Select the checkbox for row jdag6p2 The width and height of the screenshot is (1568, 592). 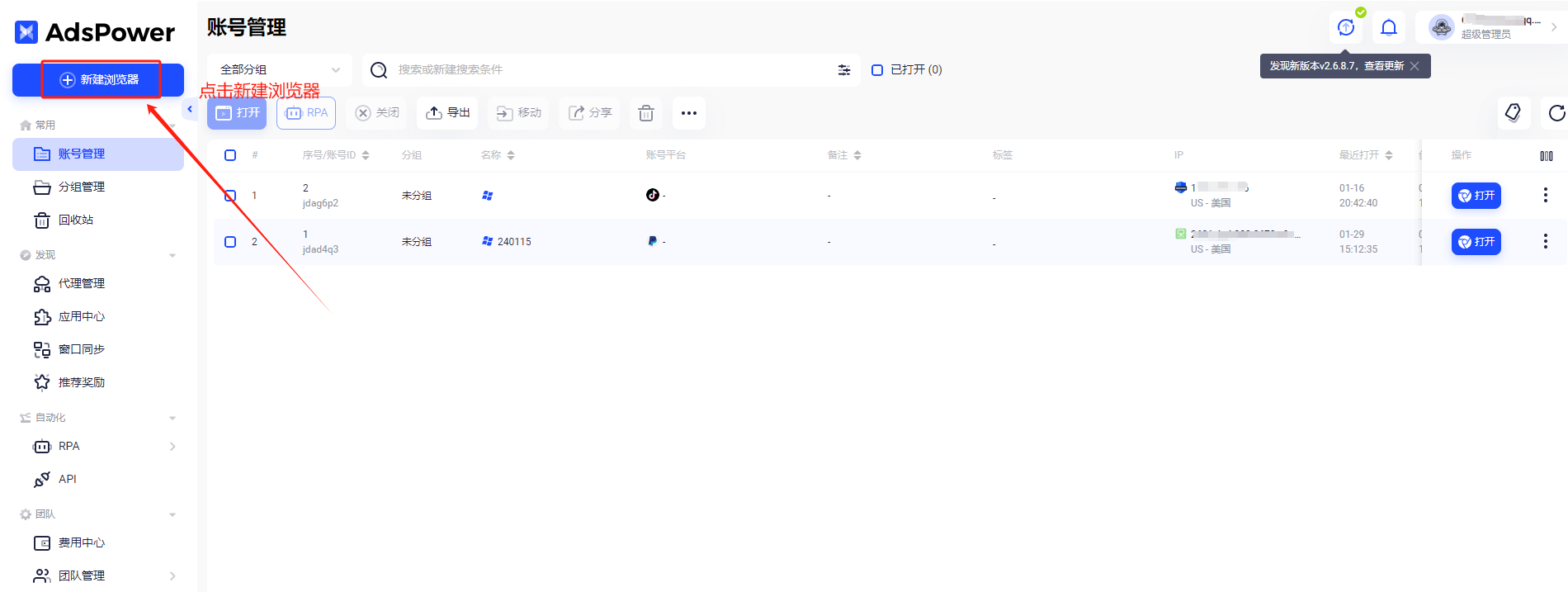(x=230, y=196)
